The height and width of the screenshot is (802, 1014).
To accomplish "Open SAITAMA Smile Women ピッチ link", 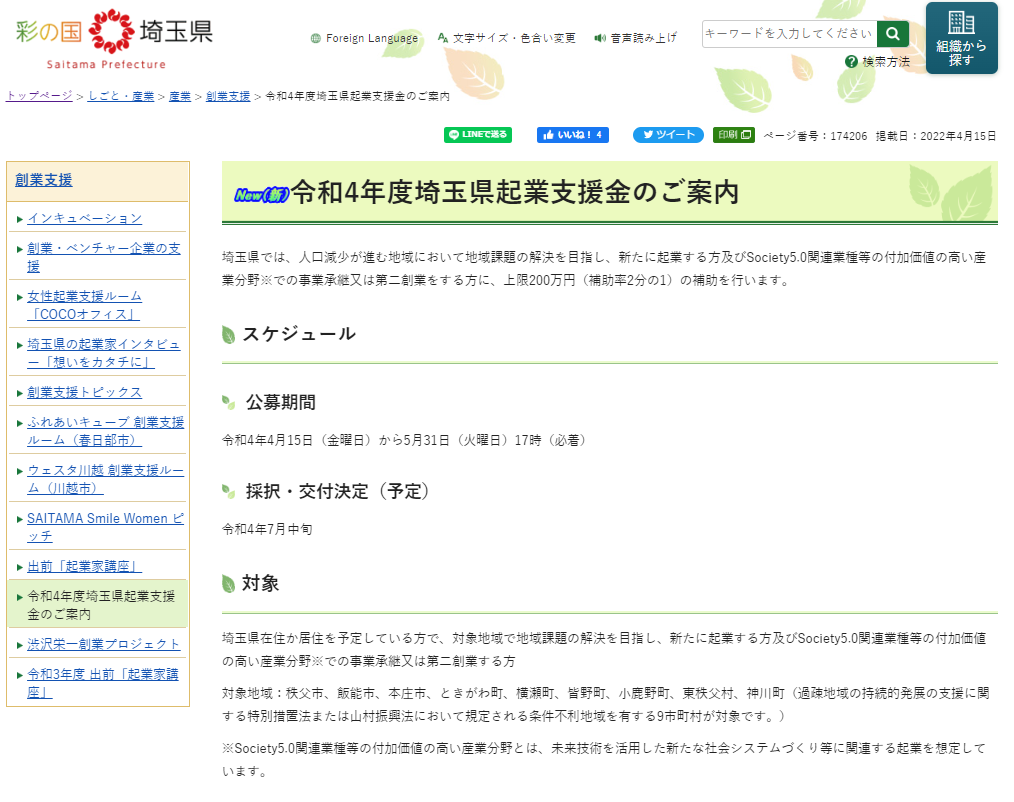I will point(105,527).
